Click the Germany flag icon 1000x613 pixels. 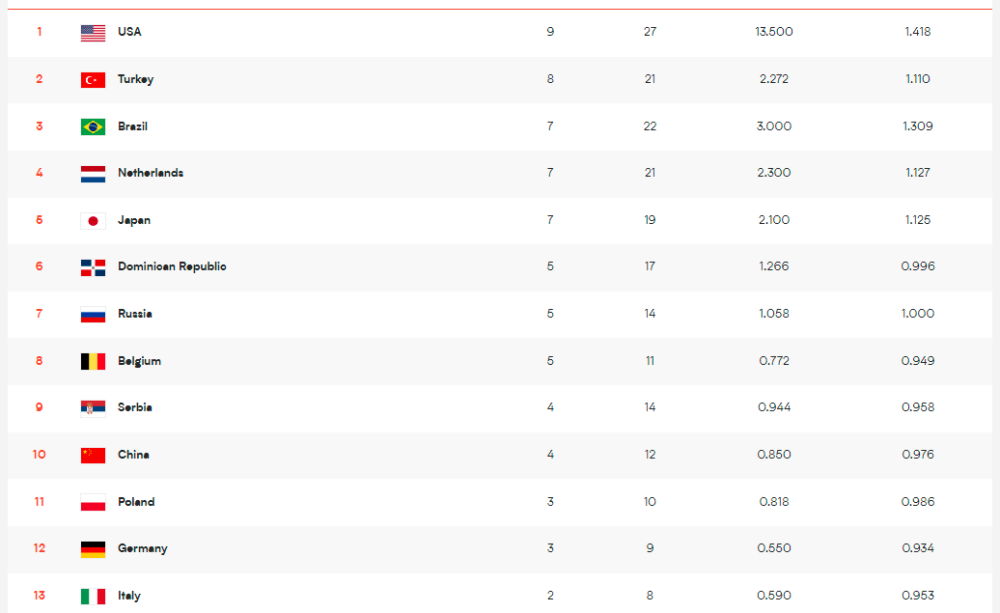click(x=93, y=549)
